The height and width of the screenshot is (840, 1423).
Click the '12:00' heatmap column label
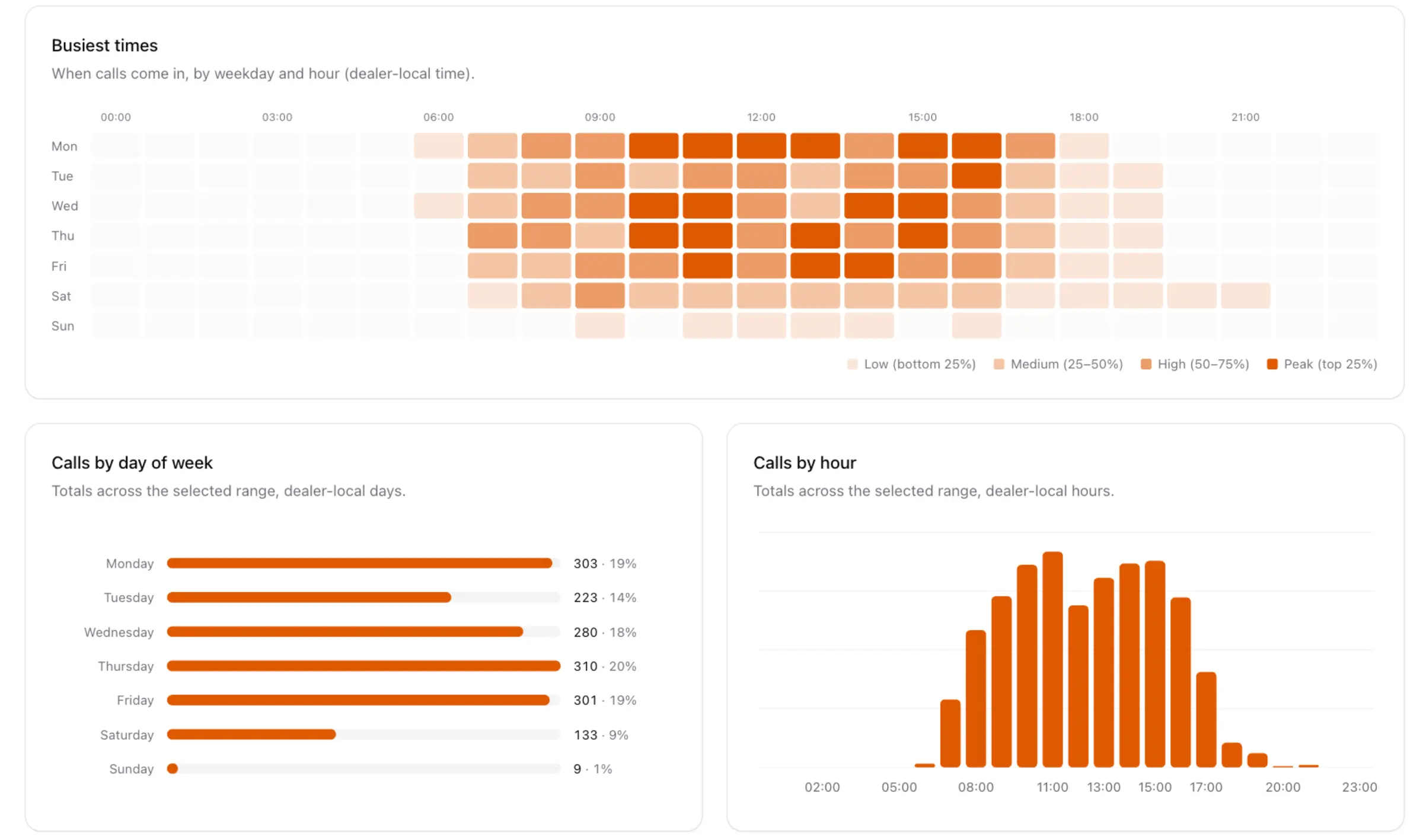(761, 117)
